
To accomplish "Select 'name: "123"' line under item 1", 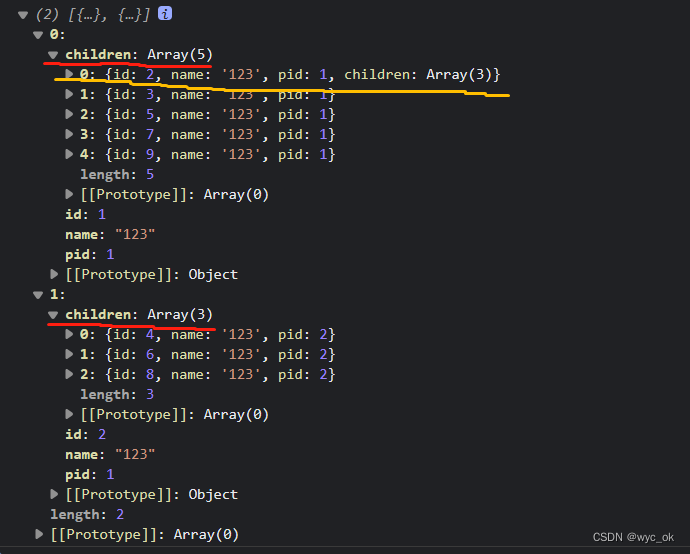I will pos(110,454).
